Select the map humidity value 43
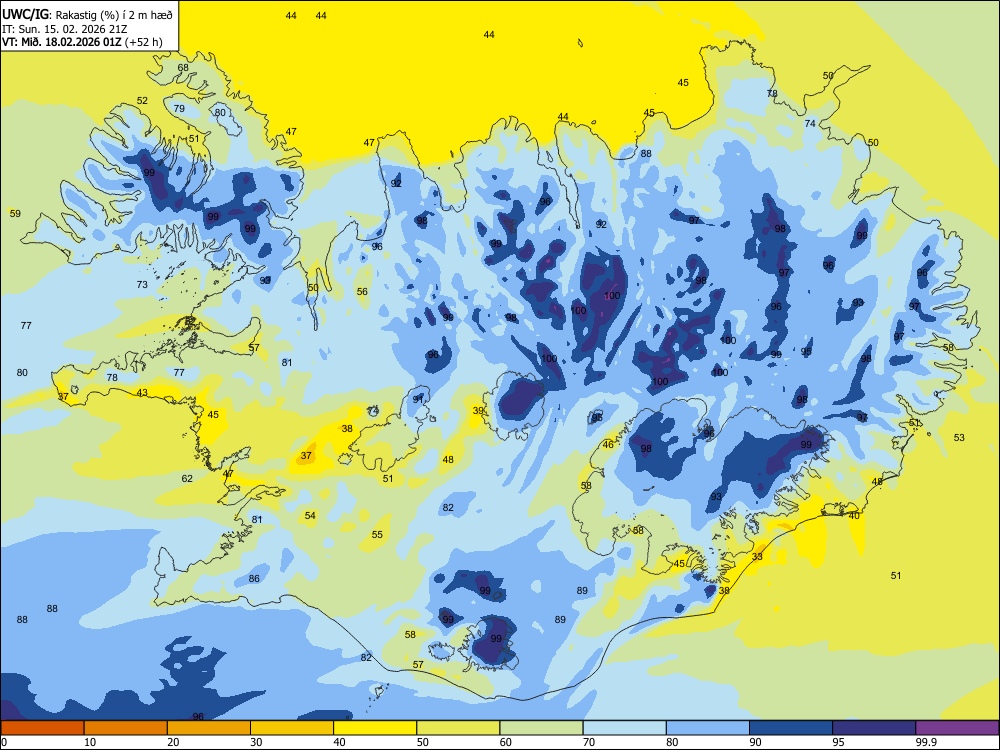The height and width of the screenshot is (750, 1000). pos(142,393)
